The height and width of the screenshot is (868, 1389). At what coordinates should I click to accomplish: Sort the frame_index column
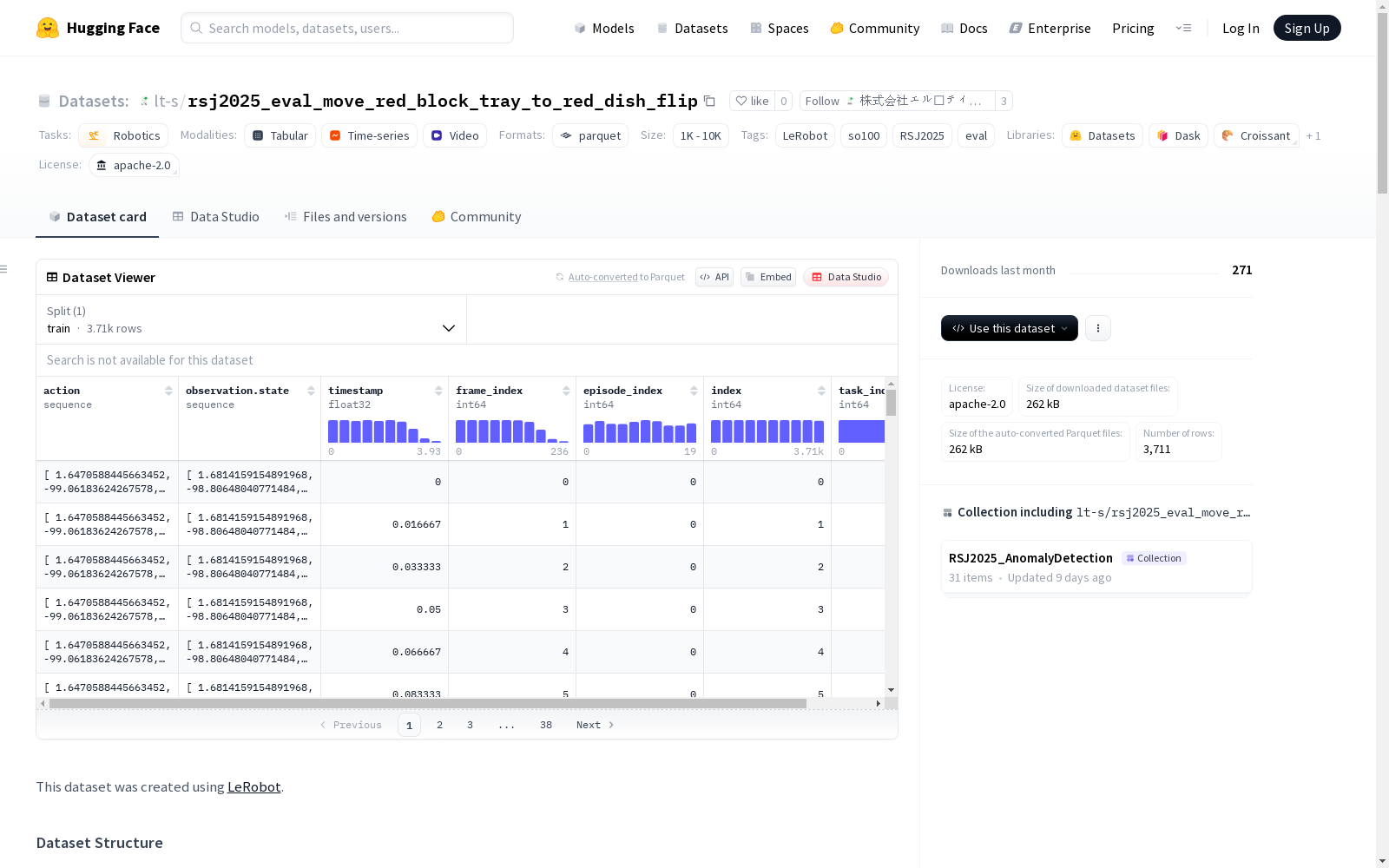(566, 391)
